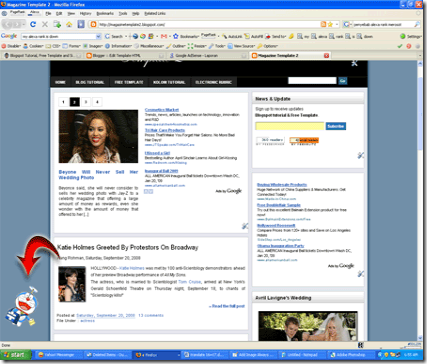Open the CSS dropdown menu
427x364 pixels.
pos(53,46)
